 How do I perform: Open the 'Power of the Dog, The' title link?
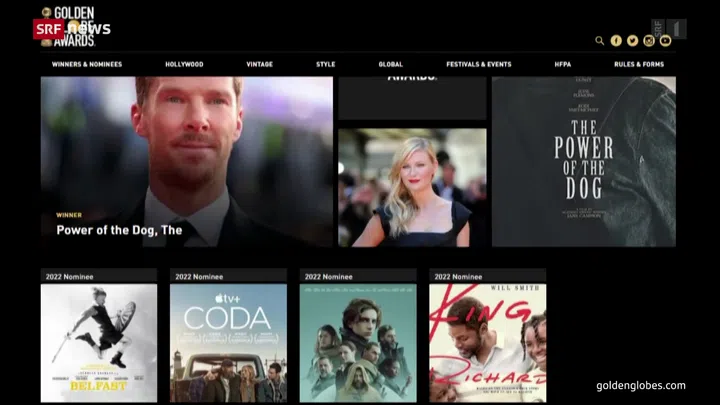point(119,230)
